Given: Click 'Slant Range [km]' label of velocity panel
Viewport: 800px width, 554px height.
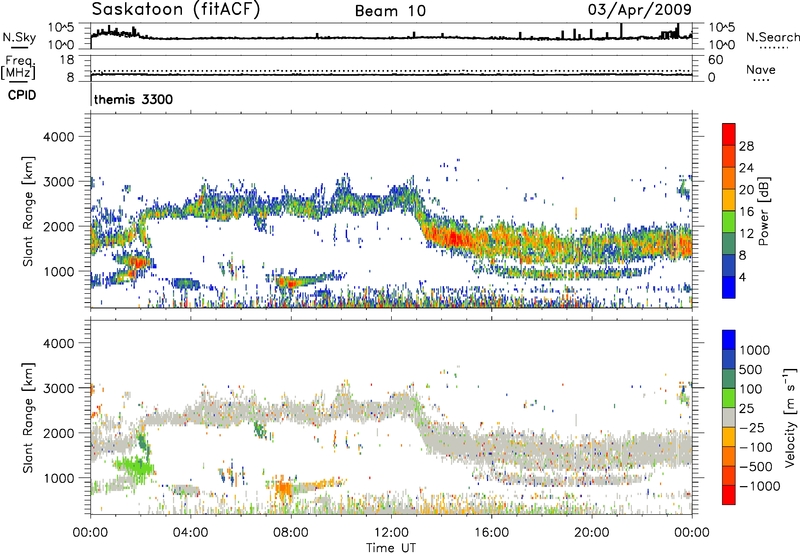Looking at the screenshot, I should point(28,417).
